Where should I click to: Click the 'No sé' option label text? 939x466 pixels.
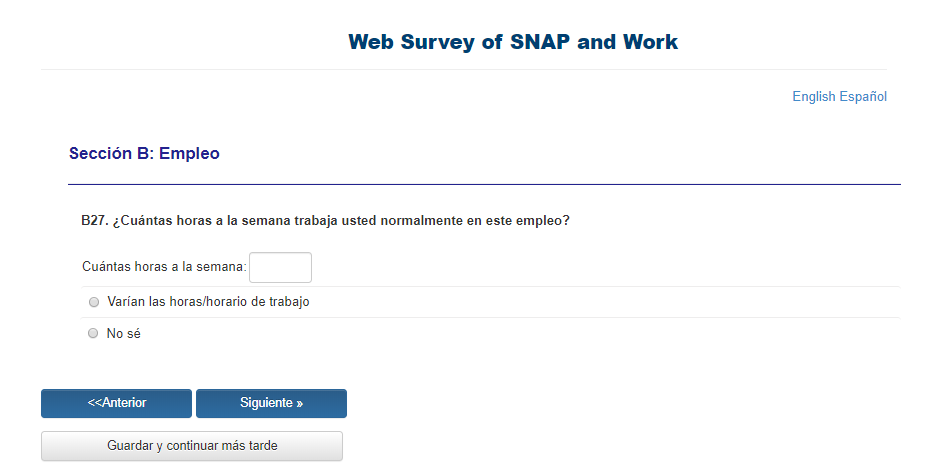[124, 334]
